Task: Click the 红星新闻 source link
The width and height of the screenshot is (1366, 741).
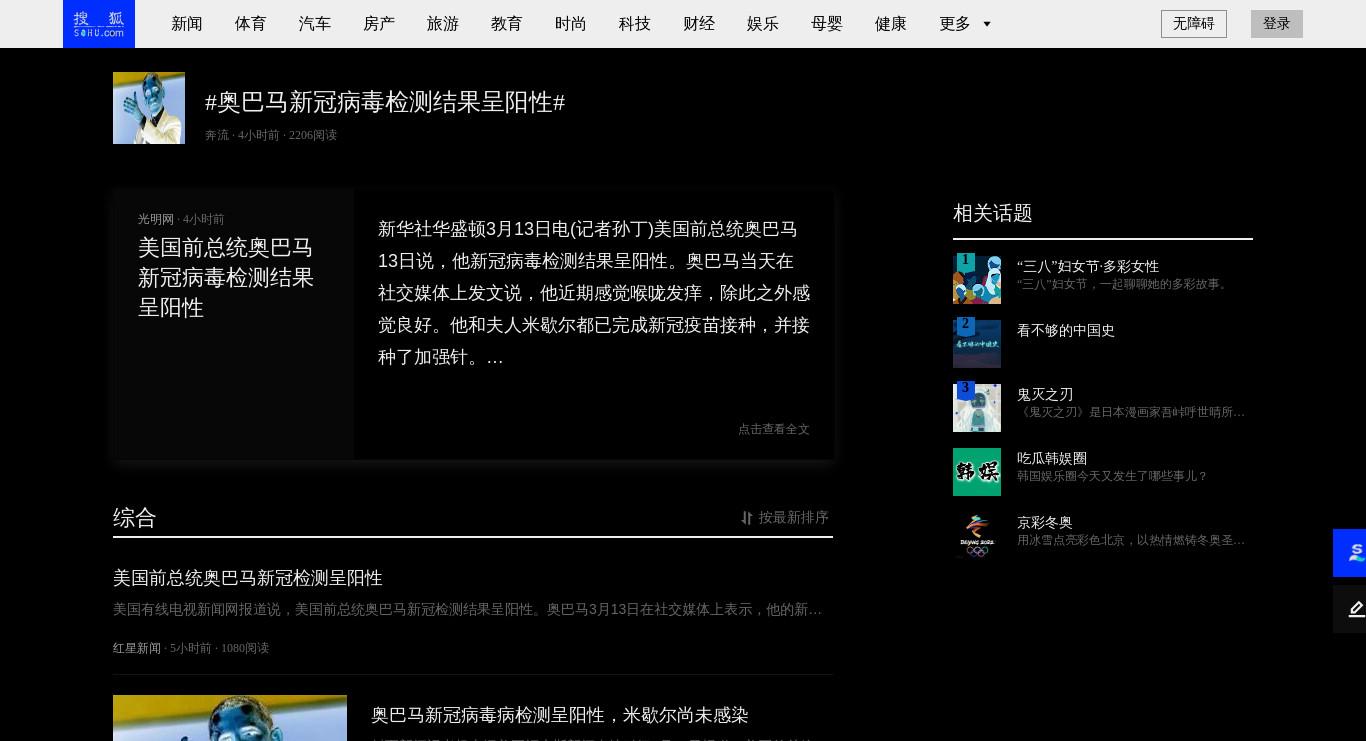Action: click(x=137, y=648)
